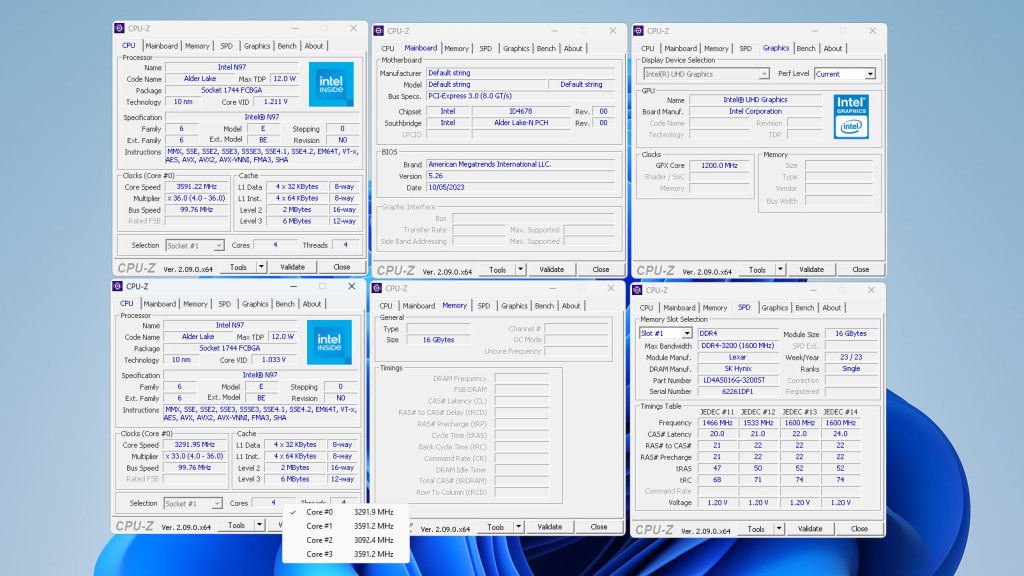Select Core #2 in the core clock menu

(345, 540)
